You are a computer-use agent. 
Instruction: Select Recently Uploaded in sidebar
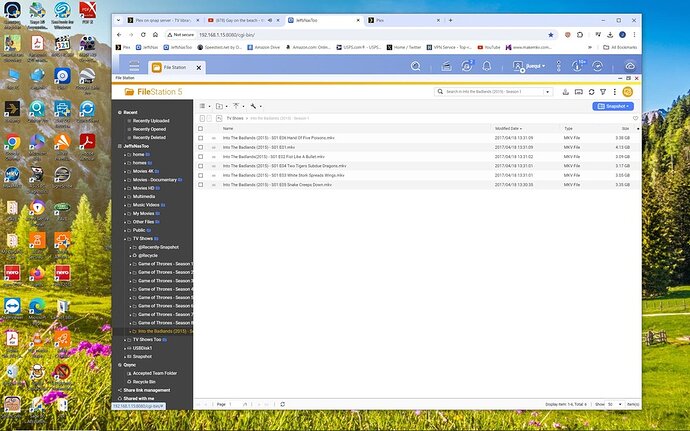[151, 121]
